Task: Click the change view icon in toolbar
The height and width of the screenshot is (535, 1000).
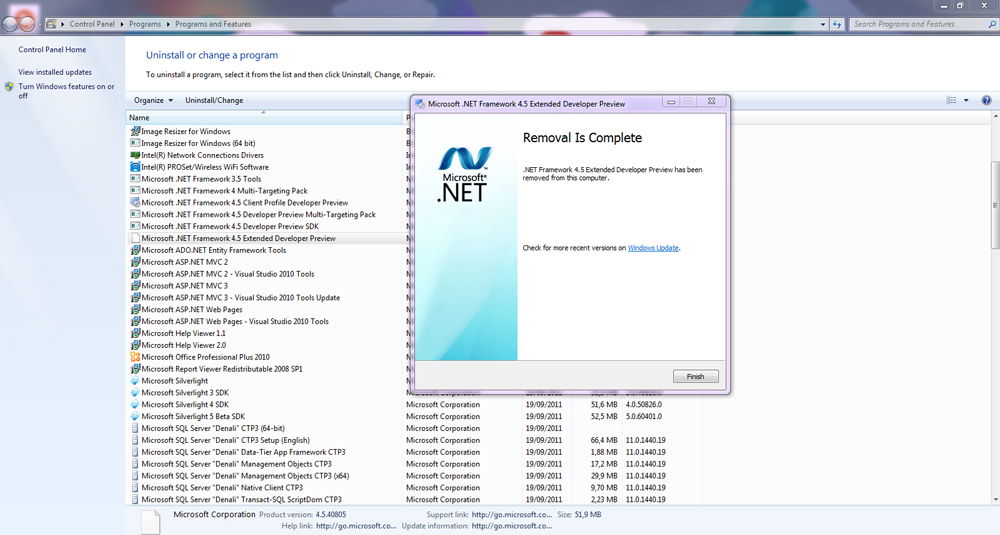Action: coord(951,100)
